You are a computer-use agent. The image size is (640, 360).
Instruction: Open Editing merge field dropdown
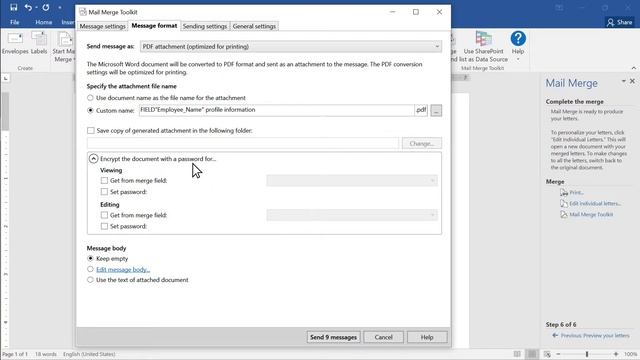point(352,215)
